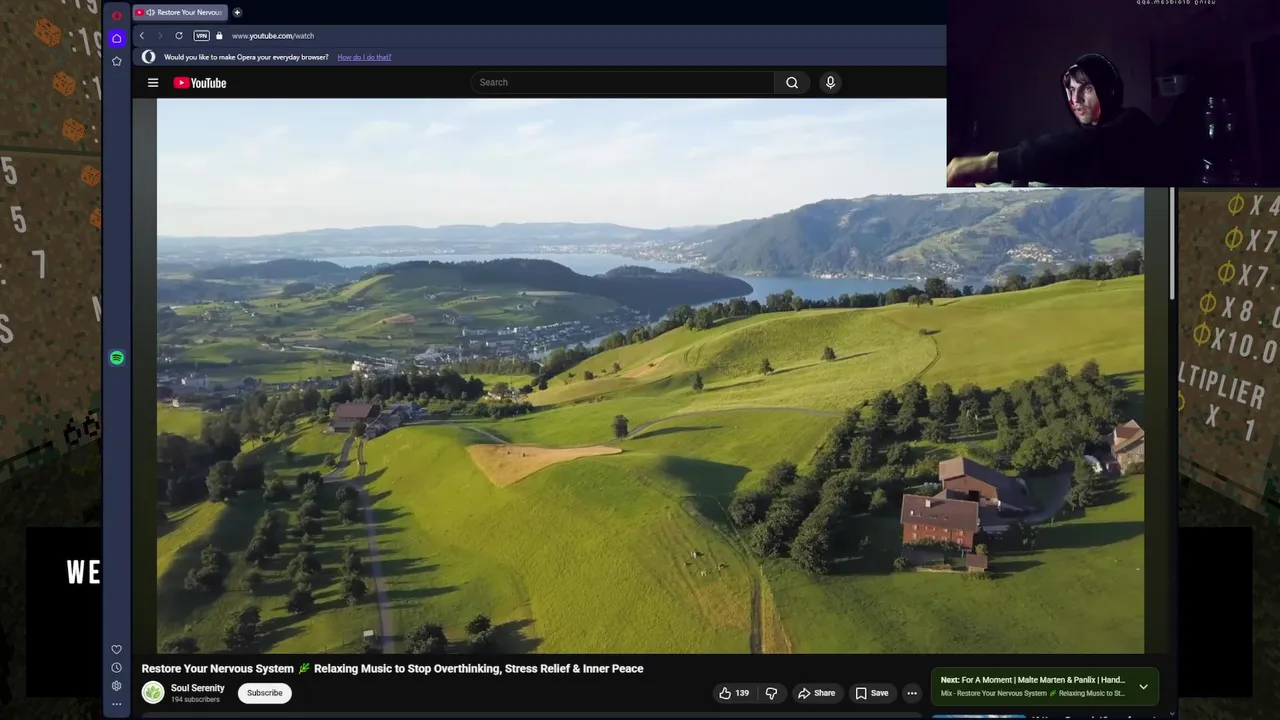
Task: Toggle the VPN badge in address bar
Action: click(201, 36)
